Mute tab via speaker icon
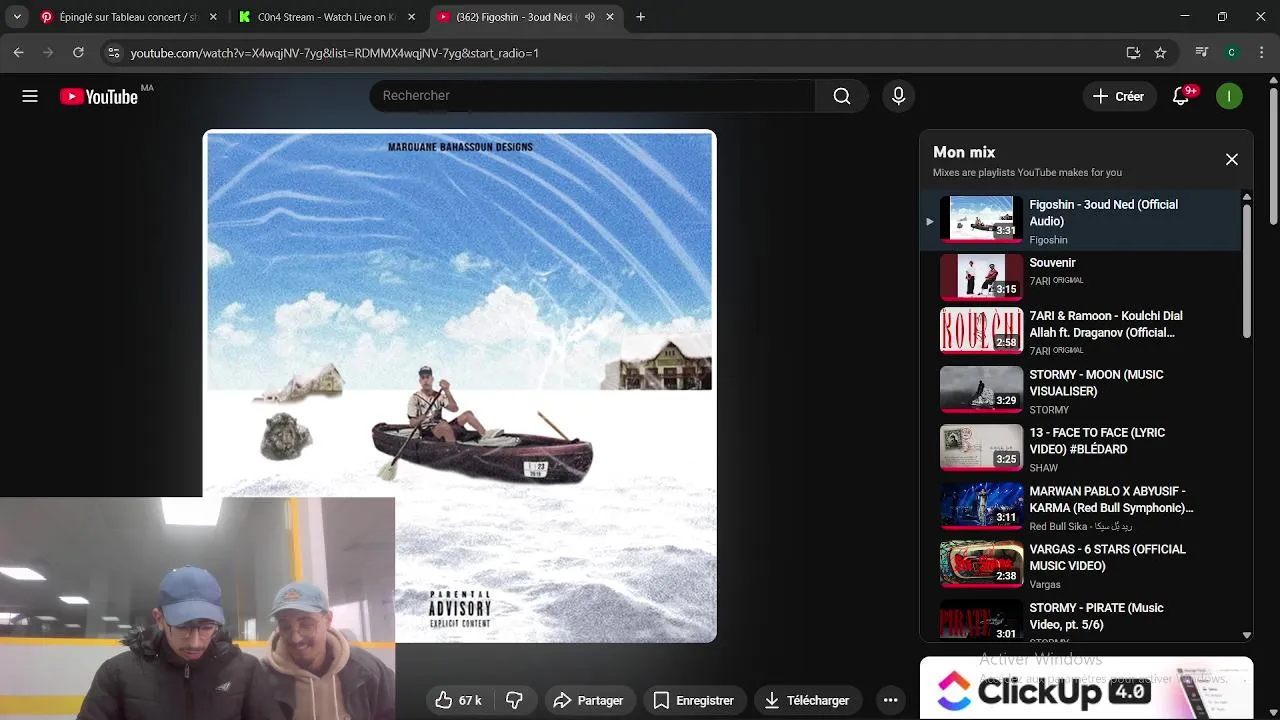Screen dimensions: 1280x720 click(x=589, y=17)
